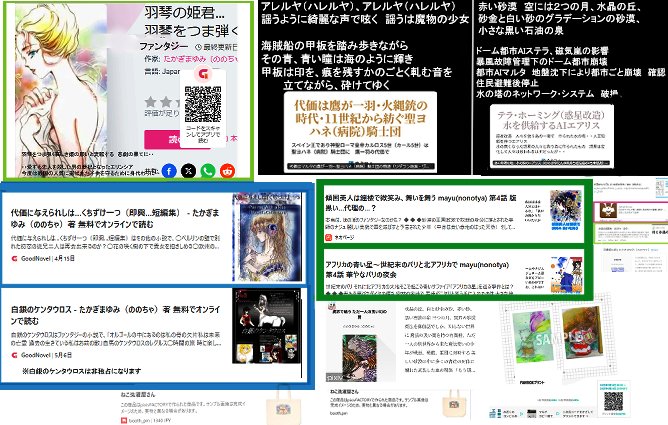Open the 白銀のケンタウロス dark cover thumbnail
Image resolution: width=668 pixels, height=425 pixels.
point(266,326)
